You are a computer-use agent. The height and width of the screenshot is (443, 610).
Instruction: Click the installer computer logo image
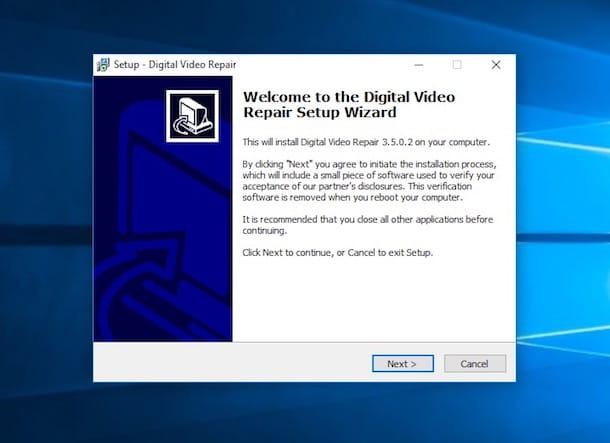coord(192,116)
